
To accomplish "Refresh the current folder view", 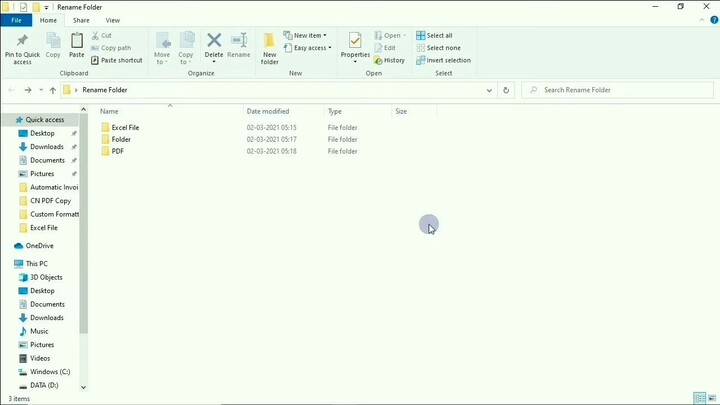I will (506, 90).
